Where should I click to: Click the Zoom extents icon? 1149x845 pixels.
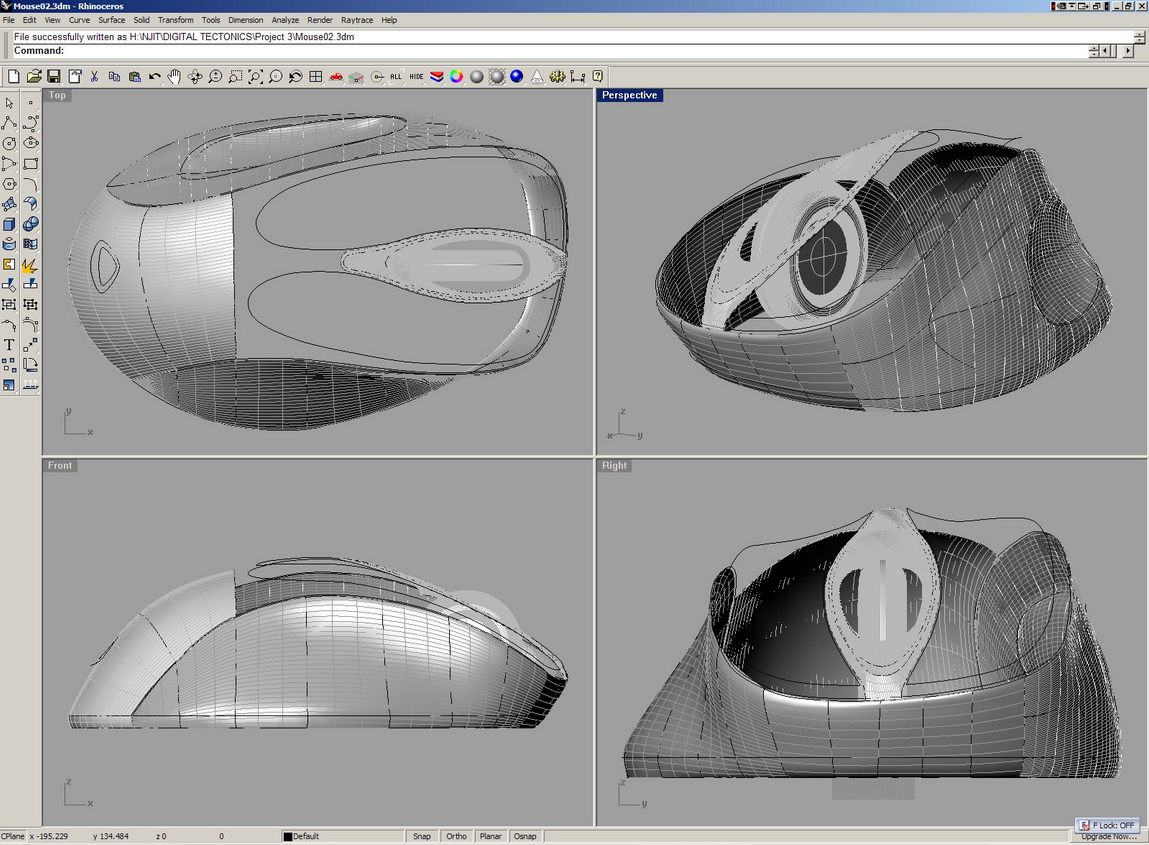click(x=255, y=76)
